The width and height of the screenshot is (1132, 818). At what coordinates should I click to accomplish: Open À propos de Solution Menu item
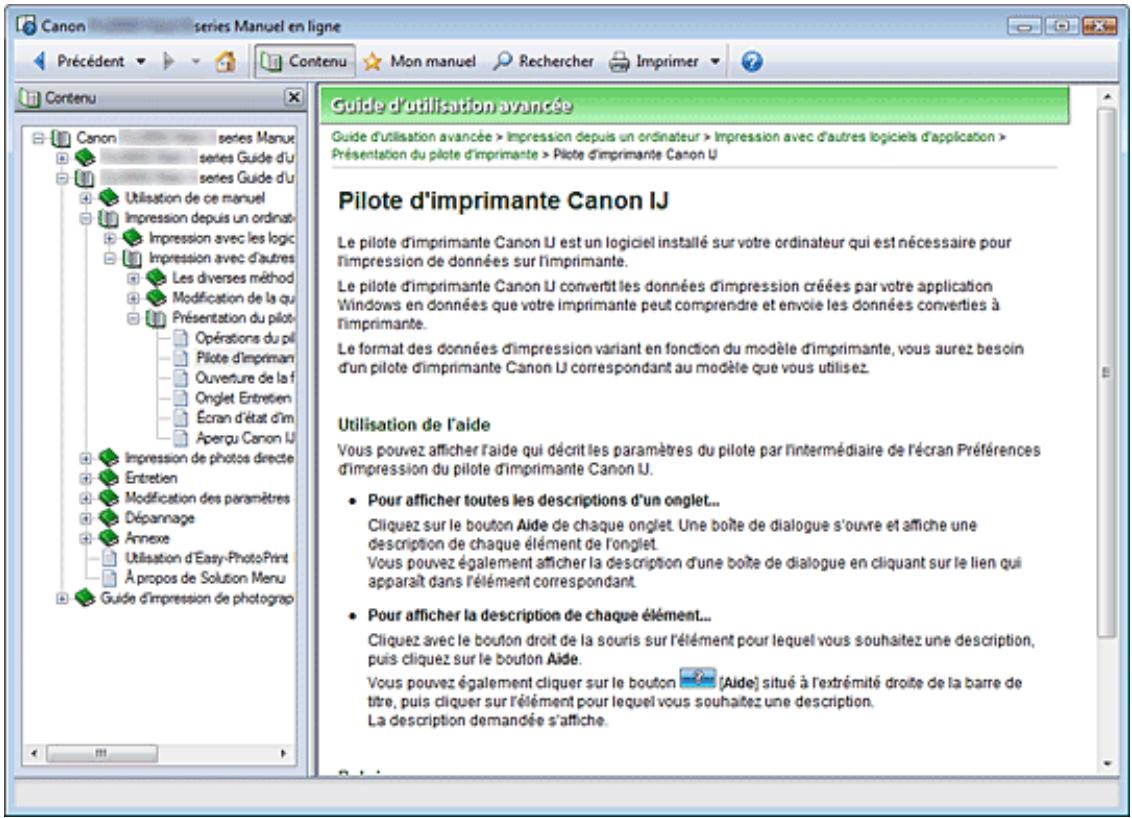pos(205,578)
